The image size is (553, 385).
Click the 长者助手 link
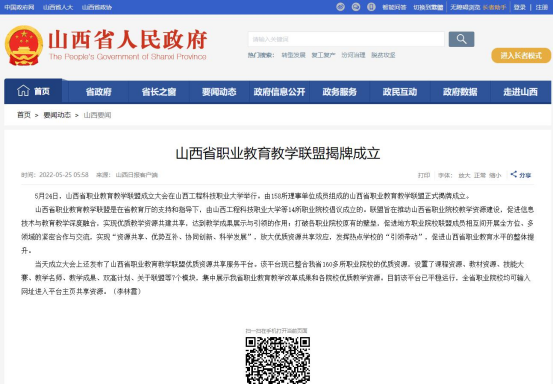(494, 7)
